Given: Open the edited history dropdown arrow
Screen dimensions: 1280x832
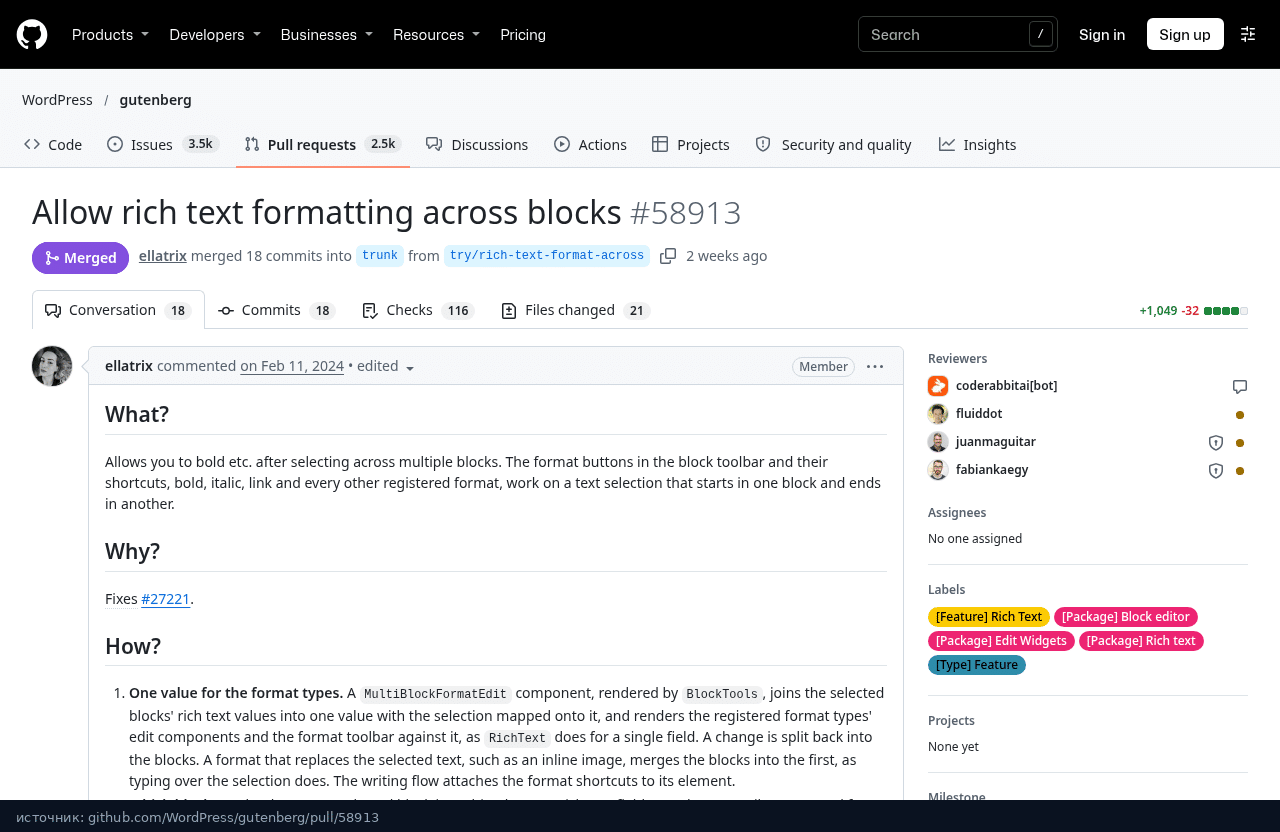Looking at the screenshot, I should pos(410,368).
